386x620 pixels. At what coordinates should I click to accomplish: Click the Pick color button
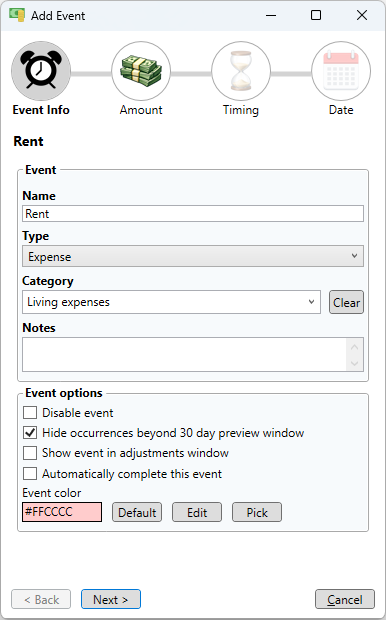[x=257, y=512]
